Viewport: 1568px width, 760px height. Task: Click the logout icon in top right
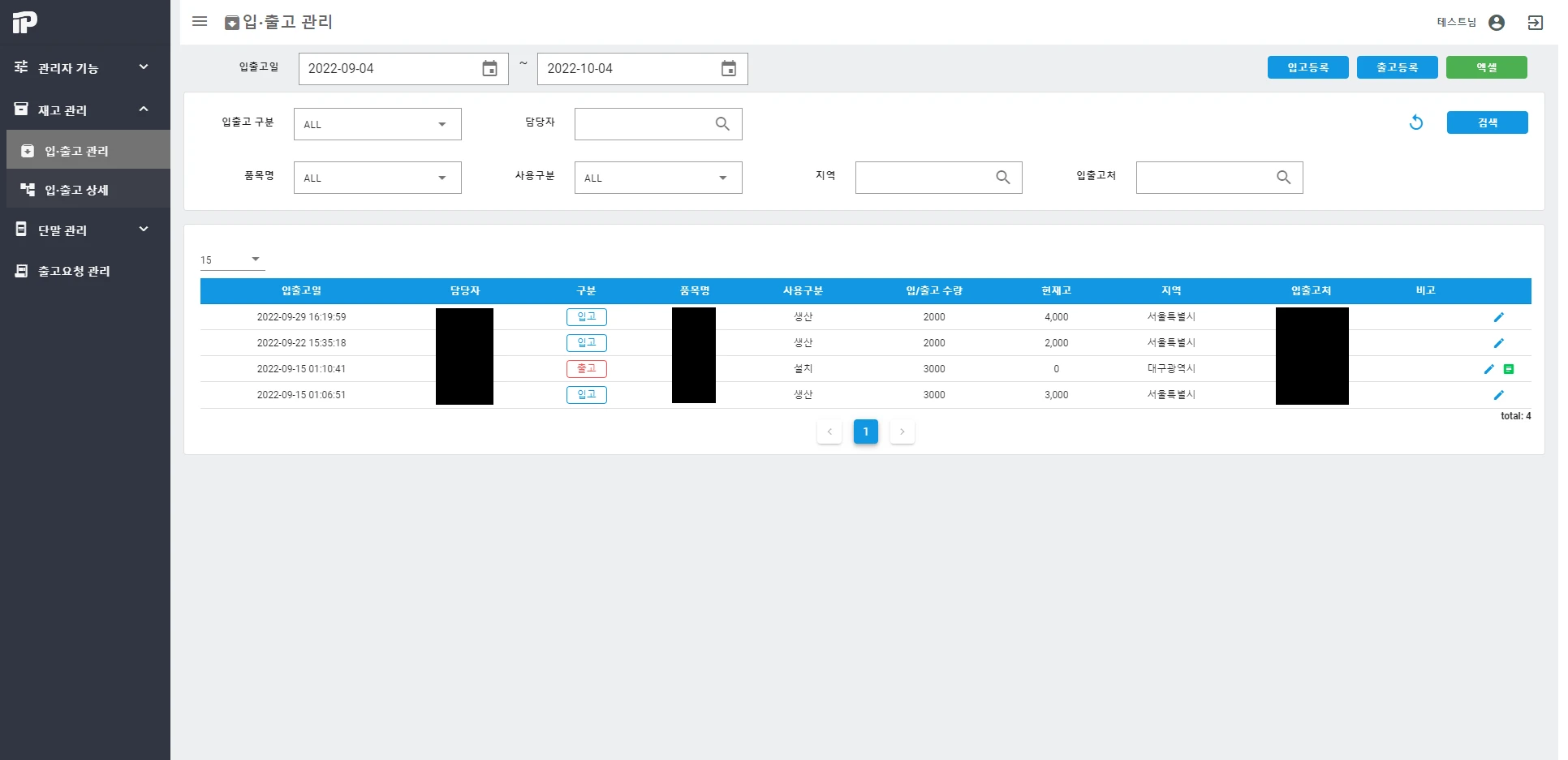click(x=1536, y=23)
